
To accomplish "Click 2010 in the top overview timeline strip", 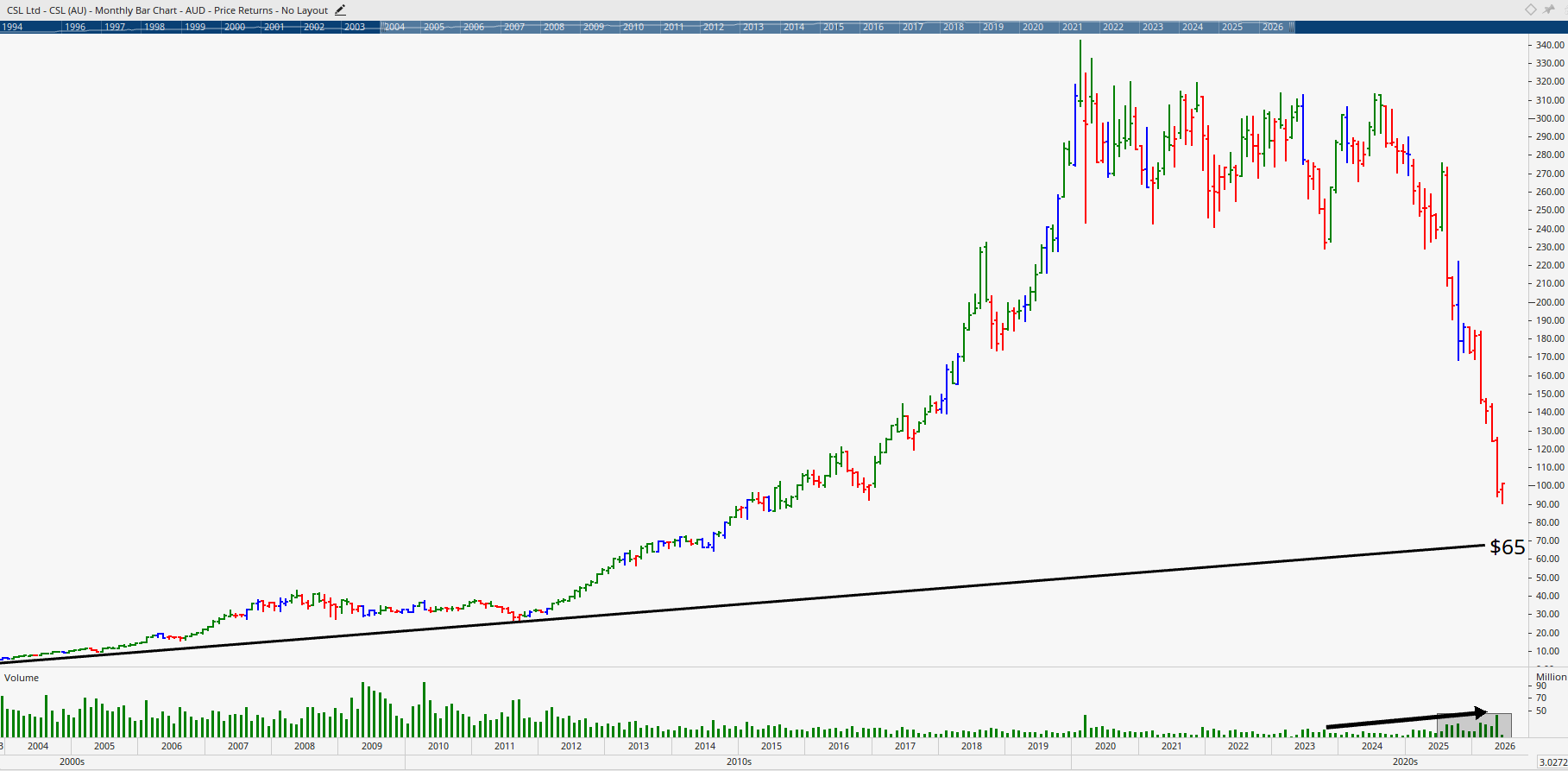I will click(x=633, y=27).
